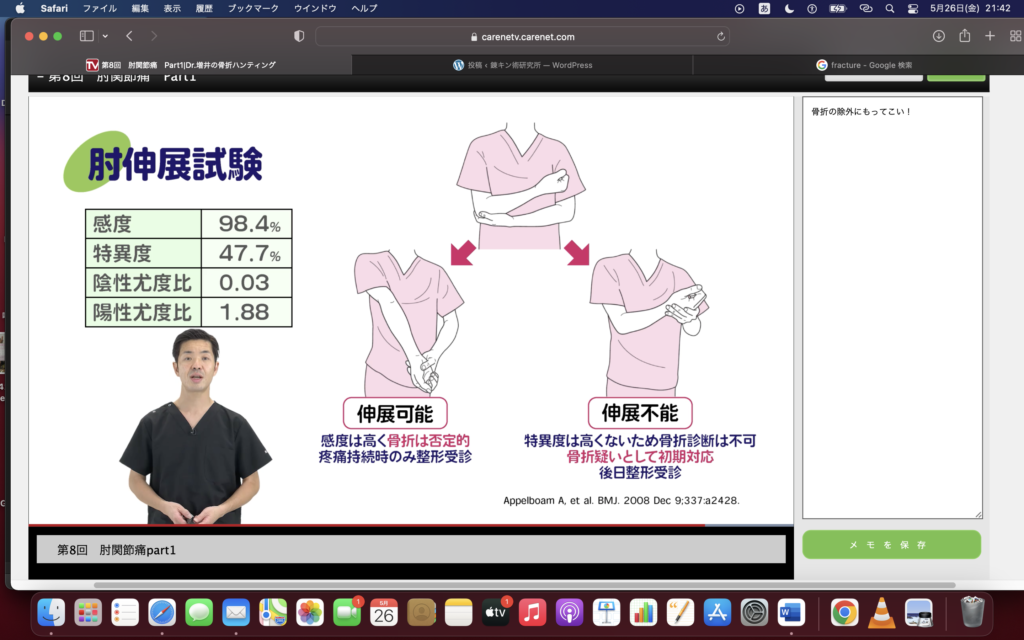Launch VLC from the Dock
This screenshot has height=640, width=1024.
click(x=881, y=612)
